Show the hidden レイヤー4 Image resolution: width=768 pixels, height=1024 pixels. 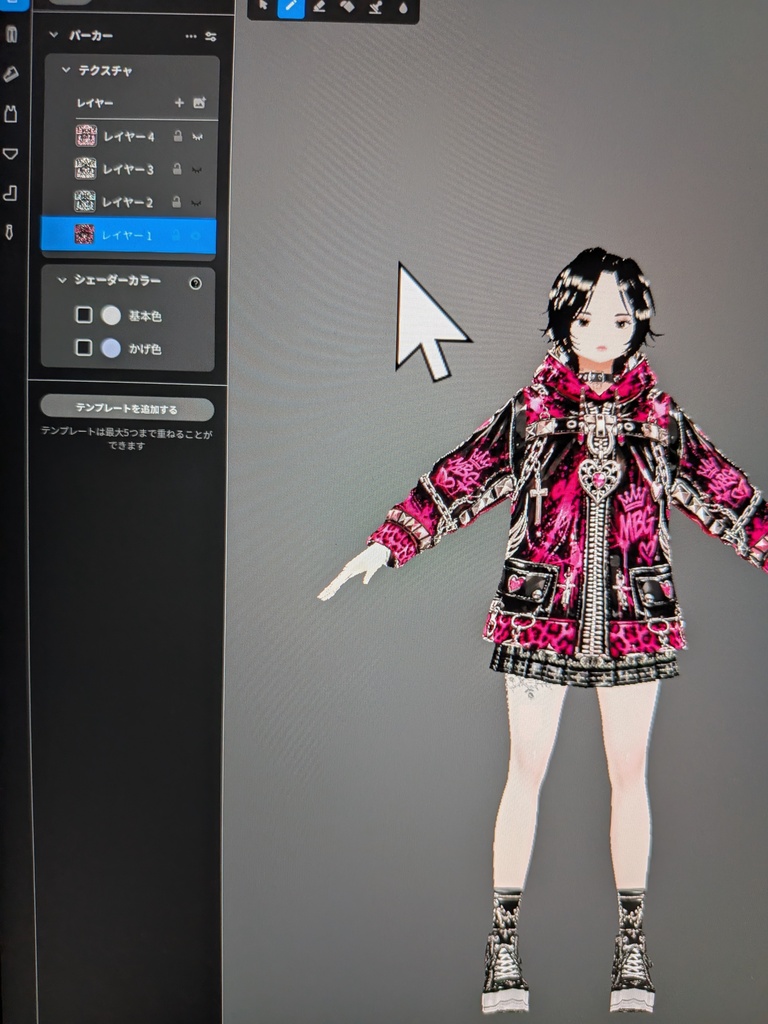tap(197, 137)
